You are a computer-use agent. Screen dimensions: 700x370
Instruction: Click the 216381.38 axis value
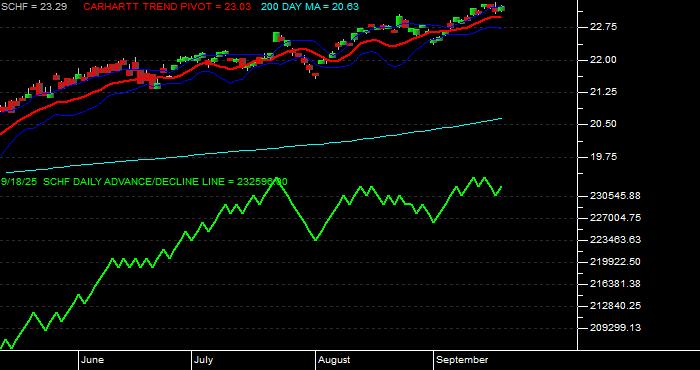(614, 284)
